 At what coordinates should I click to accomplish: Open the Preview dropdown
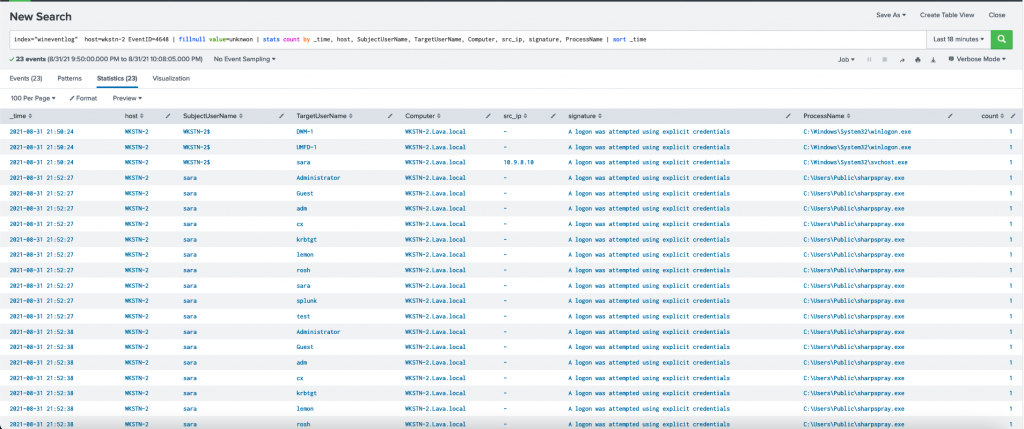click(127, 98)
